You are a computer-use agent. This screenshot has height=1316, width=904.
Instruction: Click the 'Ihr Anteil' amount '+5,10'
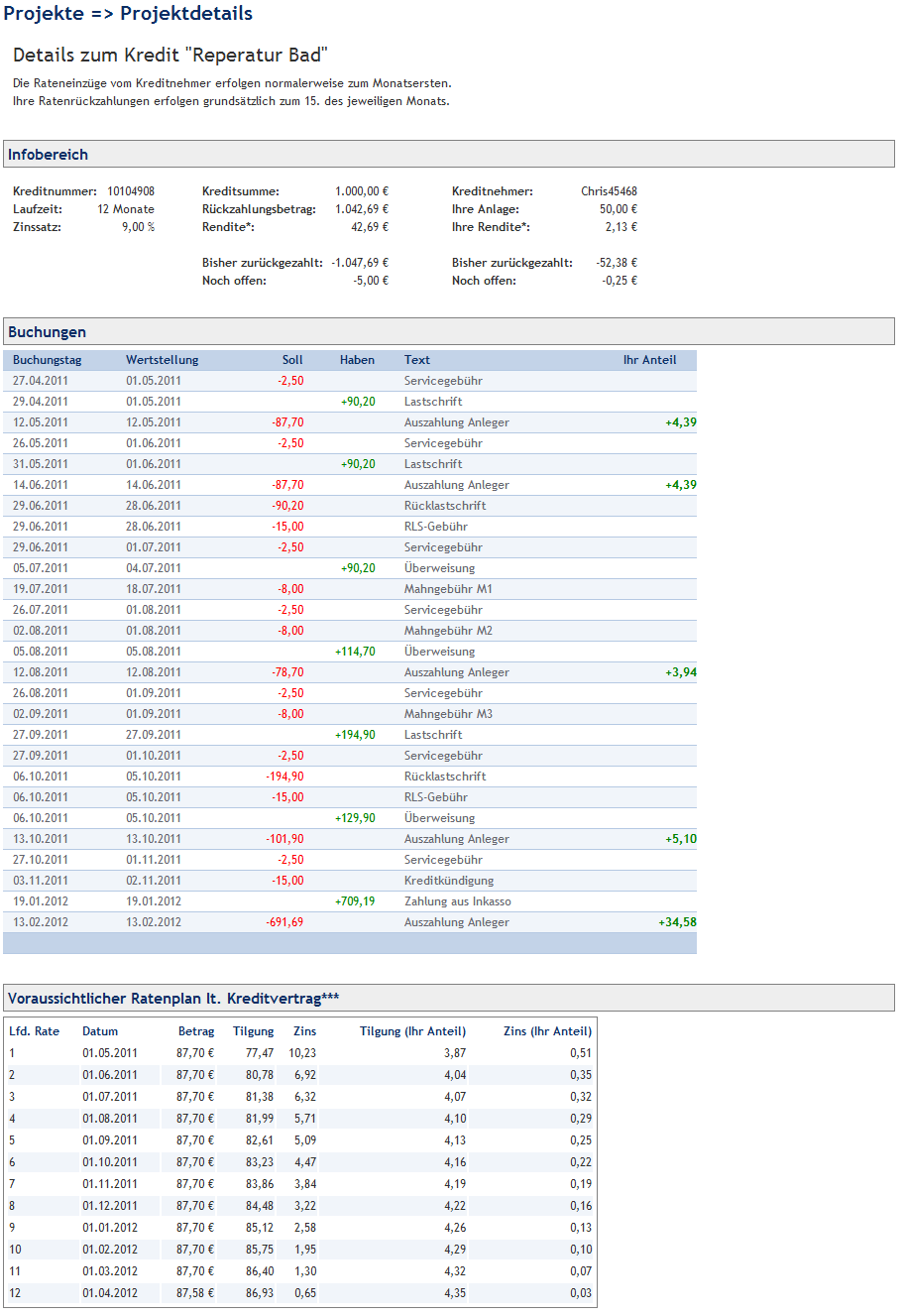[681, 839]
